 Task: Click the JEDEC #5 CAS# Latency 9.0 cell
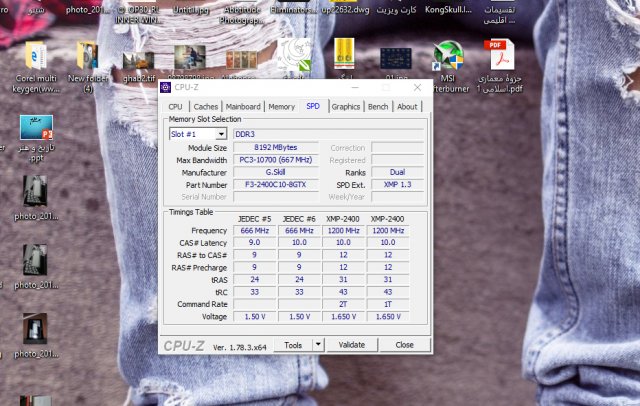254,242
